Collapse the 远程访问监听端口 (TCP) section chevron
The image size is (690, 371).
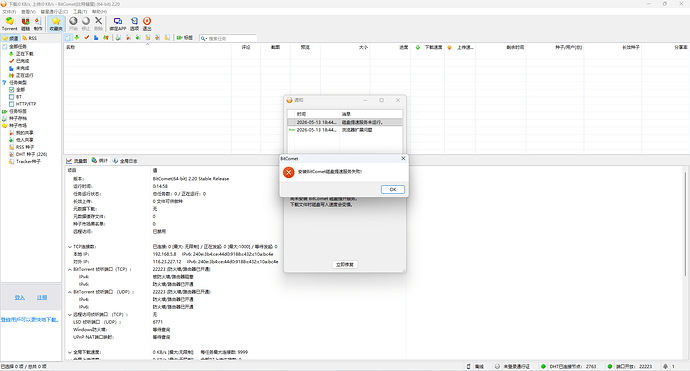pos(70,314)
